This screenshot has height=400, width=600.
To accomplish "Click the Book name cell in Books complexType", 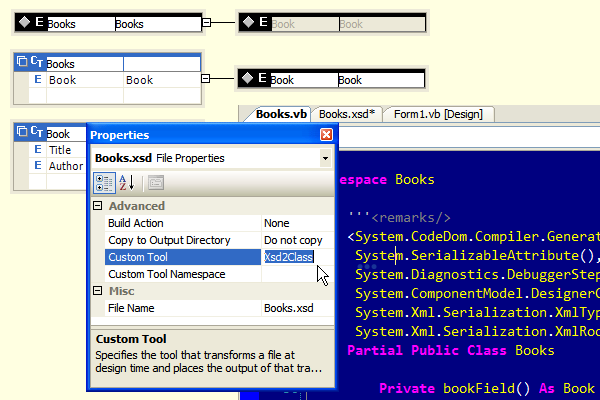I will [x=85, y=80].
